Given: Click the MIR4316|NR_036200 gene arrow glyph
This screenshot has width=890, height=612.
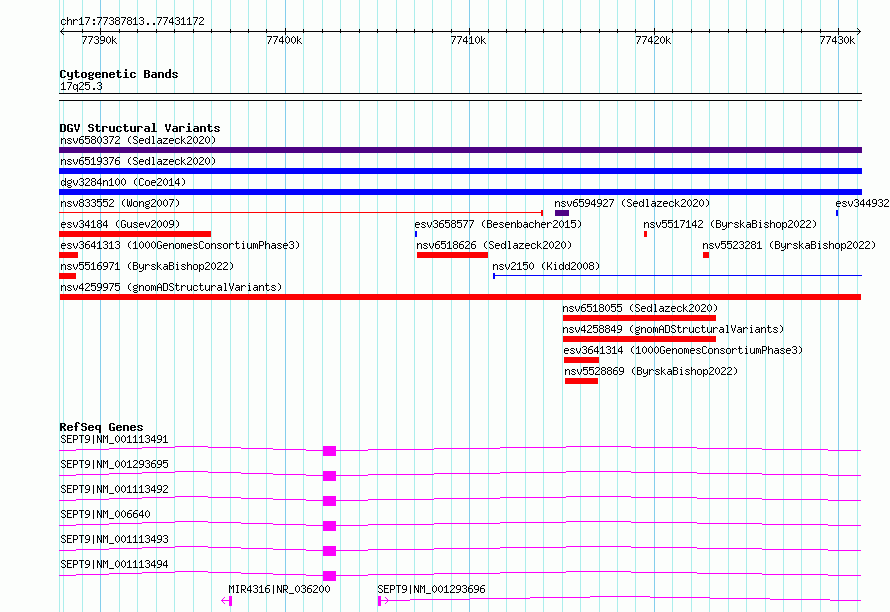Looking at the screenshot, I should (226, 601).
